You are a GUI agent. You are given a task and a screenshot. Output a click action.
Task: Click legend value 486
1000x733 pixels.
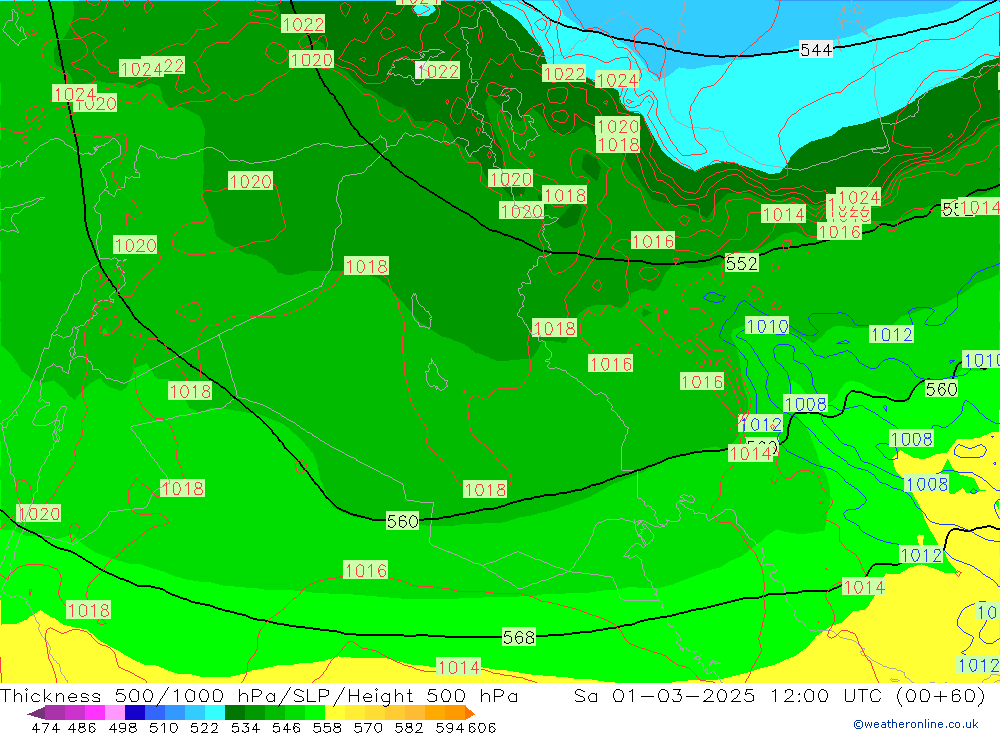pyautogui.click(x=82, y=727)
